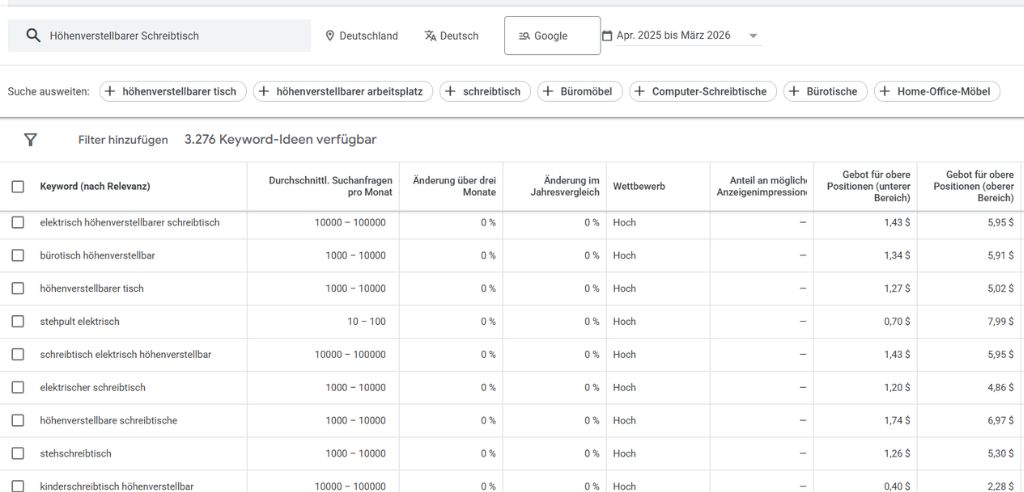Check the row kinderschreibtisch höhenverstellbar
This screenshot has height=492, width=1024.
18,486
